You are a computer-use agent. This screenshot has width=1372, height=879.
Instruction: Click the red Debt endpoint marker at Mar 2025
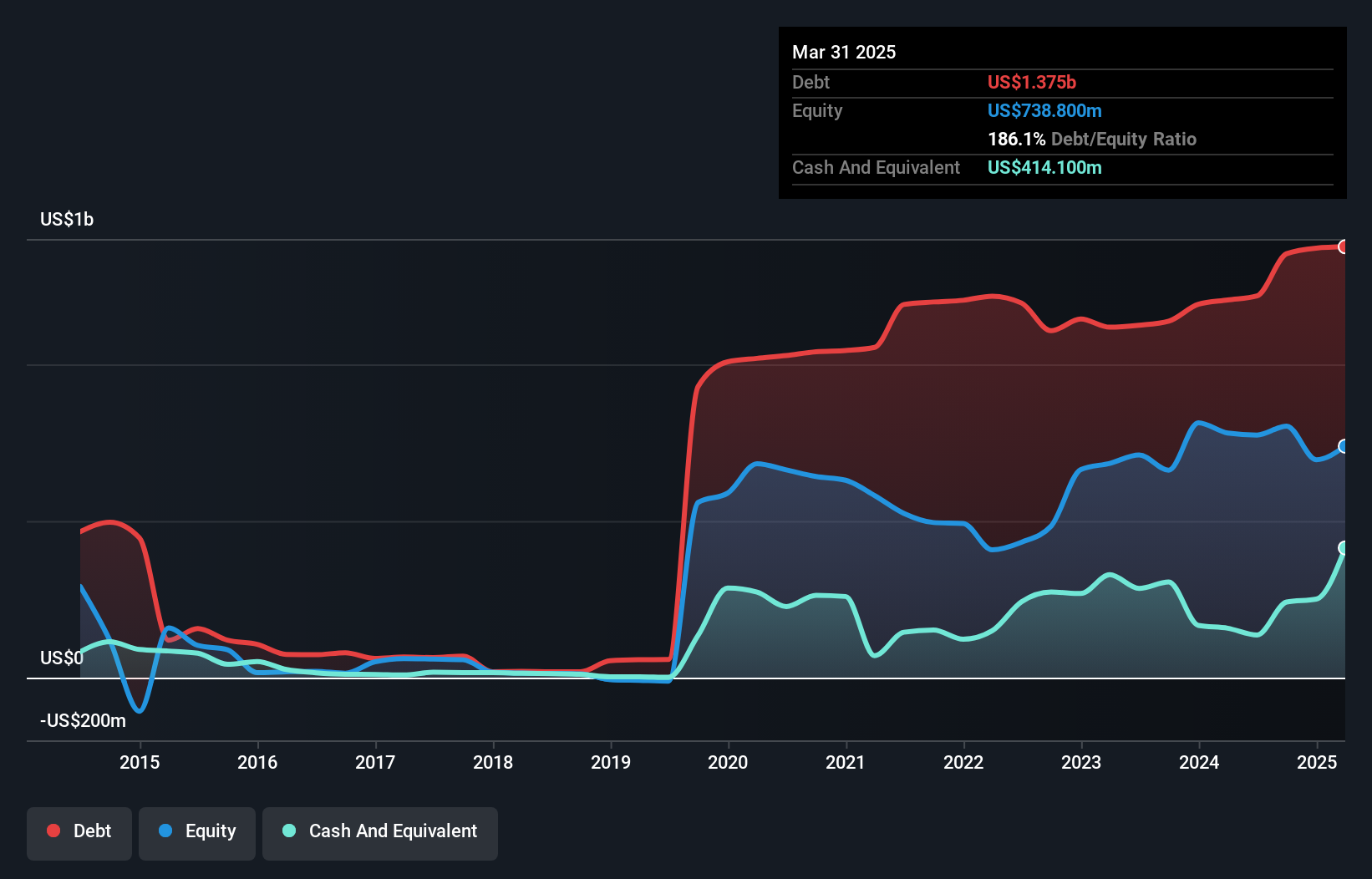coord(1344,246)
